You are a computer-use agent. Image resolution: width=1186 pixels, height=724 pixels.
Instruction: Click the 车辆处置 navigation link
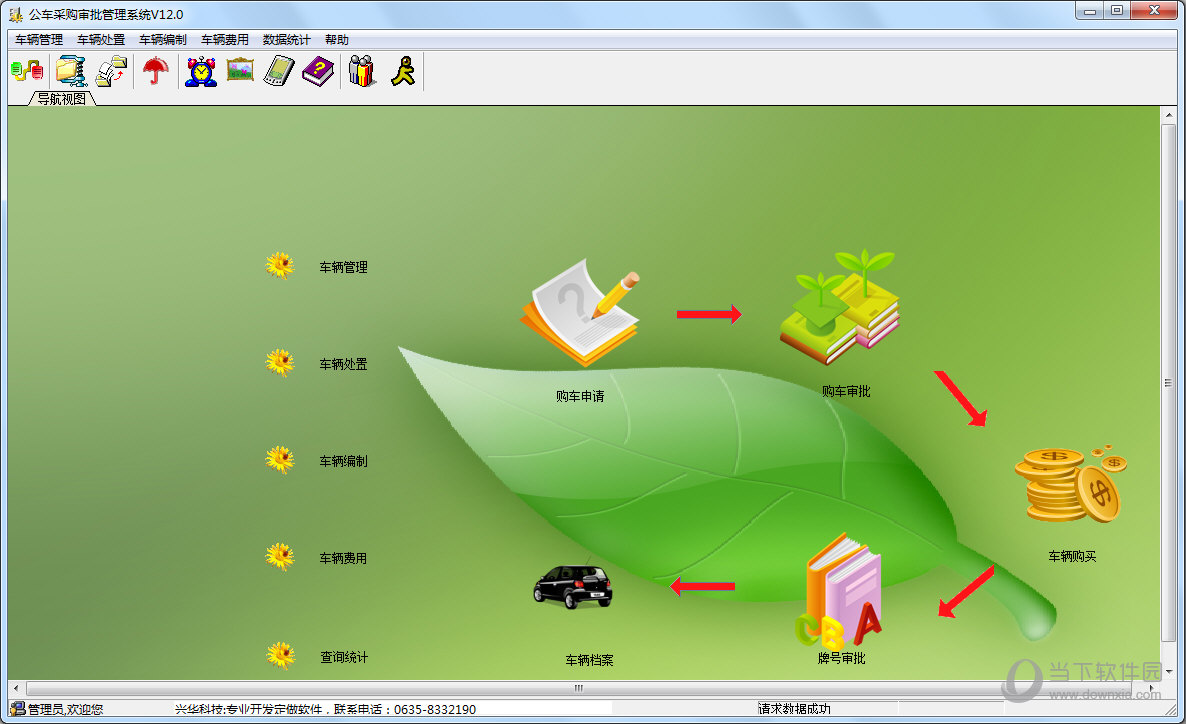click(343, 364)
